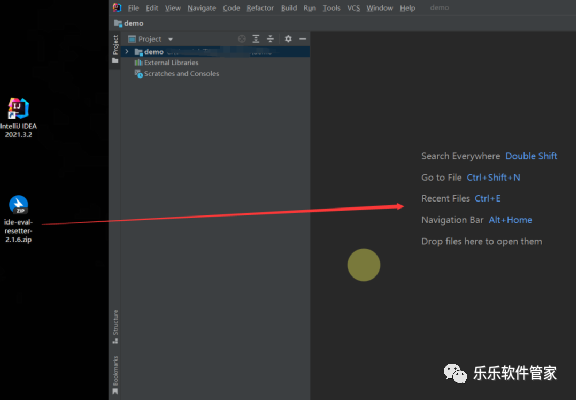The height and width of the screenshot is (400, 576).
Task: Click the Select Opened File target icon
Action: [x=241, y=39]
